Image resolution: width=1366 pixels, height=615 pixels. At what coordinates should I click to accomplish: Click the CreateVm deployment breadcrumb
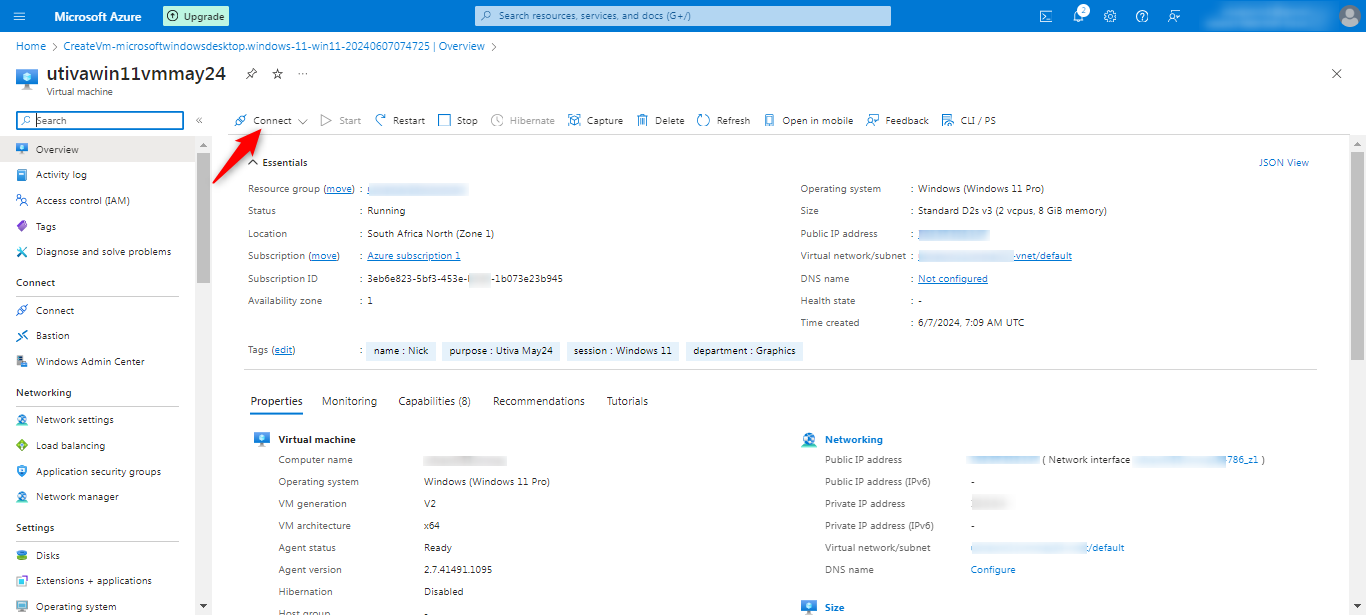click(x=274, y=46)
